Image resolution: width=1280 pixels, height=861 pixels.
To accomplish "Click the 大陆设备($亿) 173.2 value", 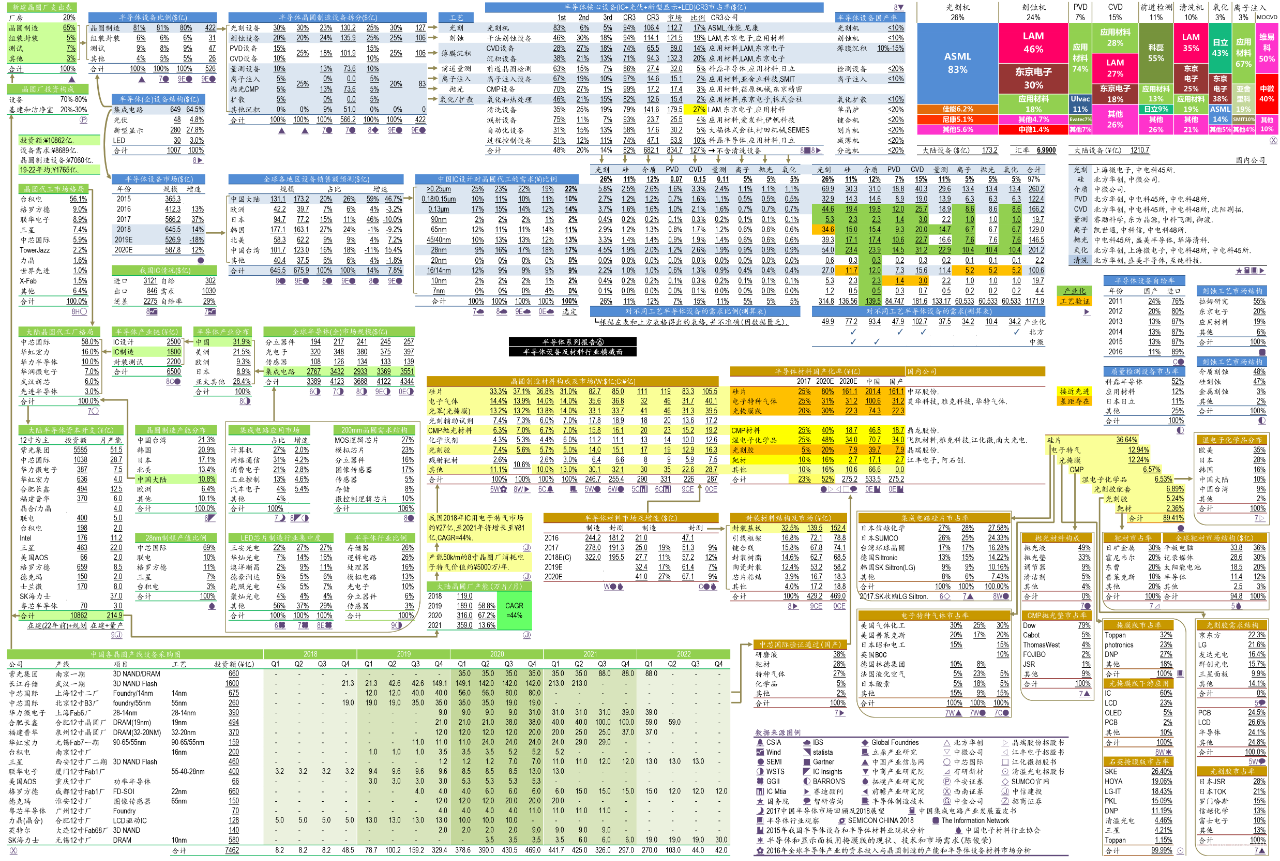I will click(989, 150).
